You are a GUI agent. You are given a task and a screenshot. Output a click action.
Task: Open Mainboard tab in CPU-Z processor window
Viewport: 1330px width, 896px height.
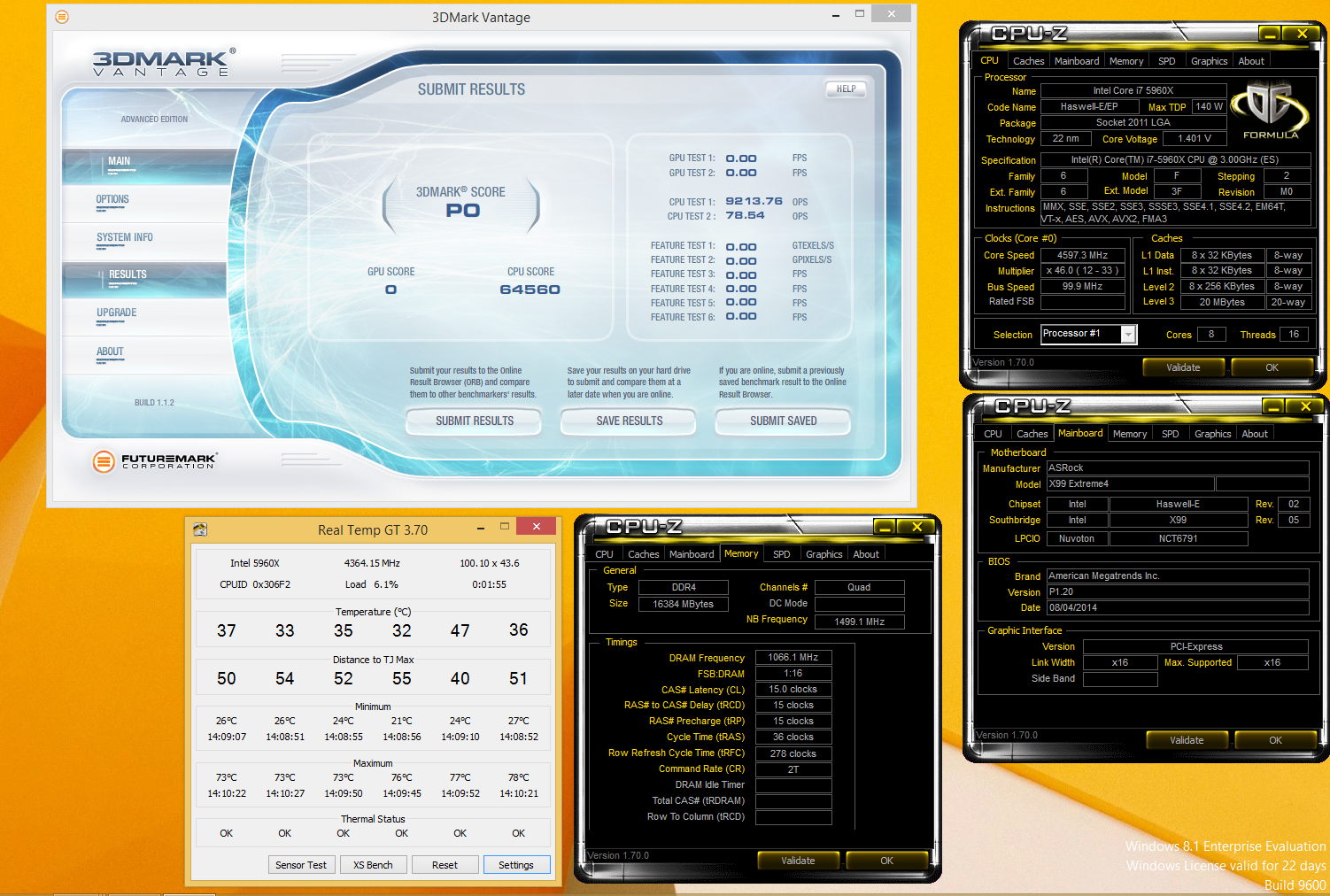pyautogui.click(x=1077, y=61)
